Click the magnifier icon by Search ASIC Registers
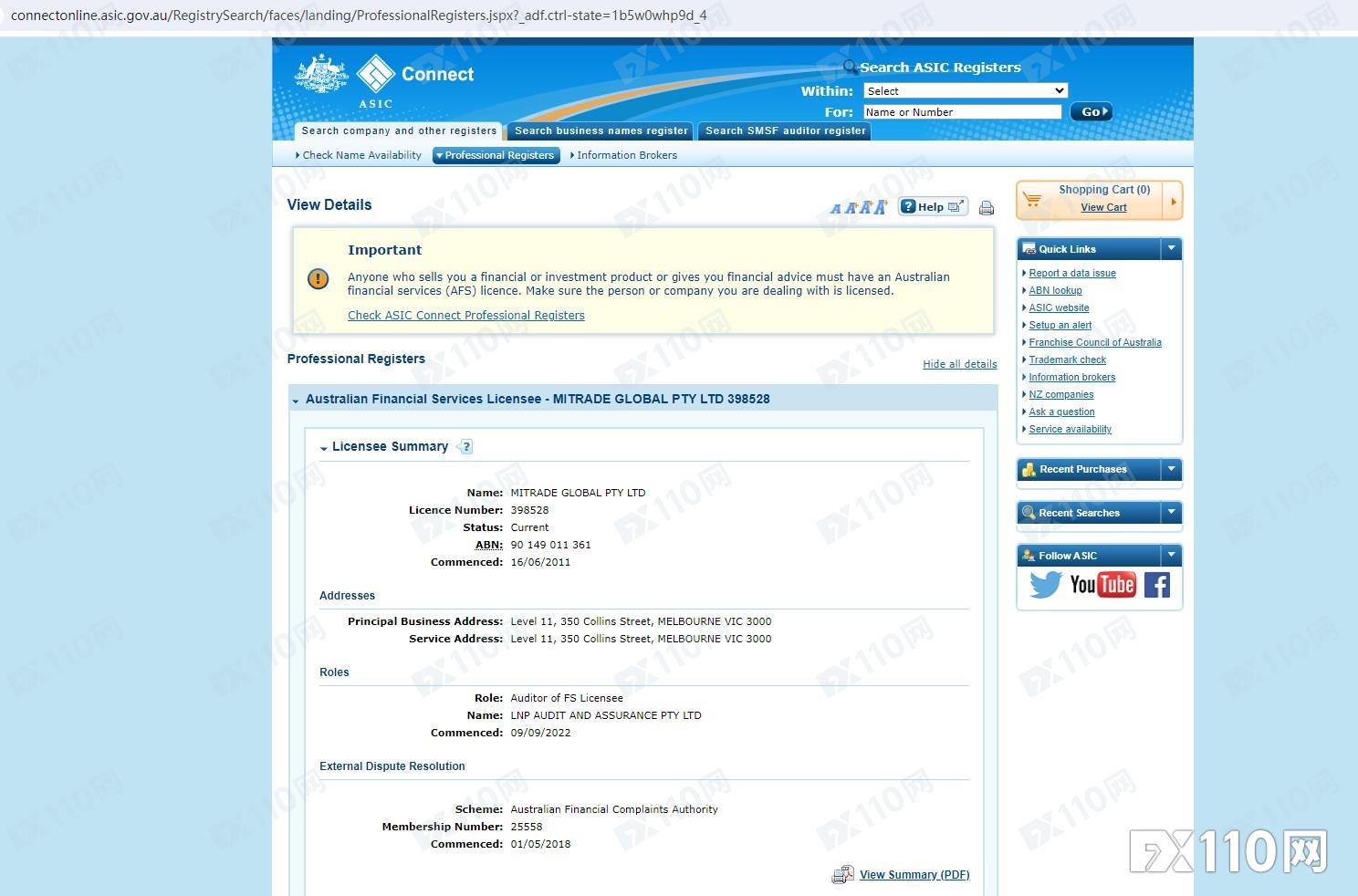The height and width of the screenshot is (896, 1358). [x=850, y=67]
